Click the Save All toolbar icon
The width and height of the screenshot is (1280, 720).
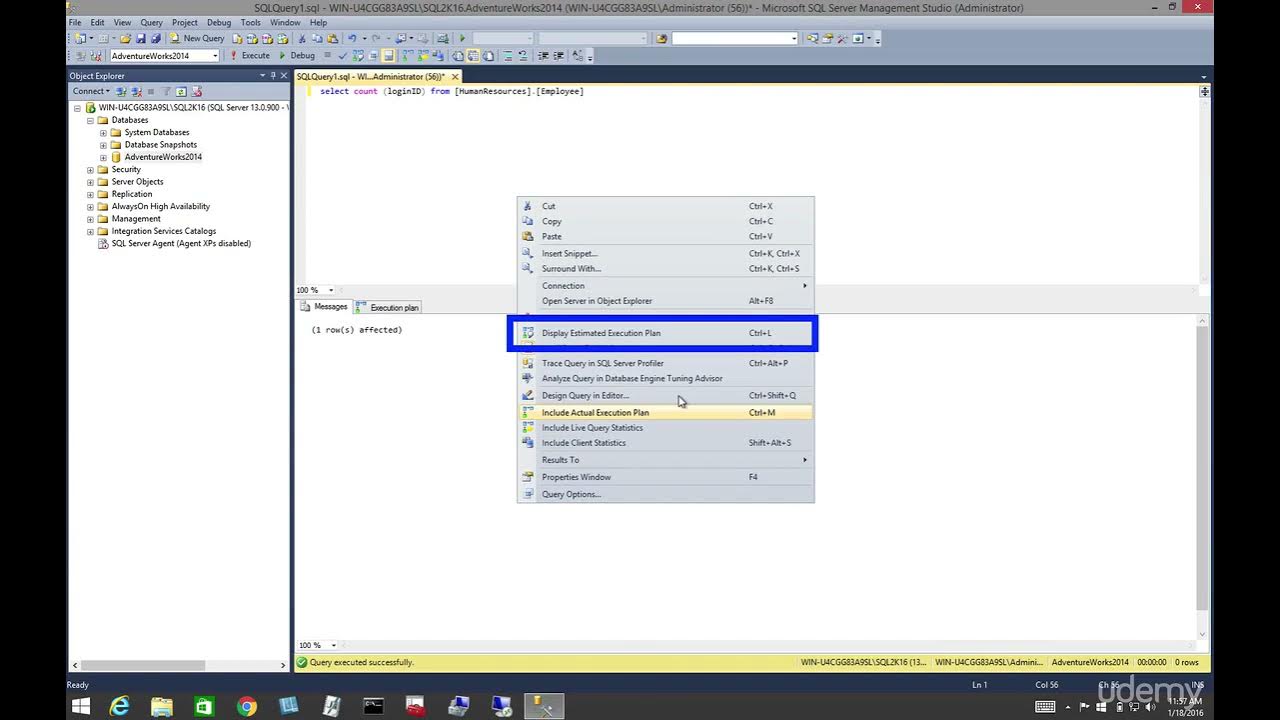pos(156,38)
